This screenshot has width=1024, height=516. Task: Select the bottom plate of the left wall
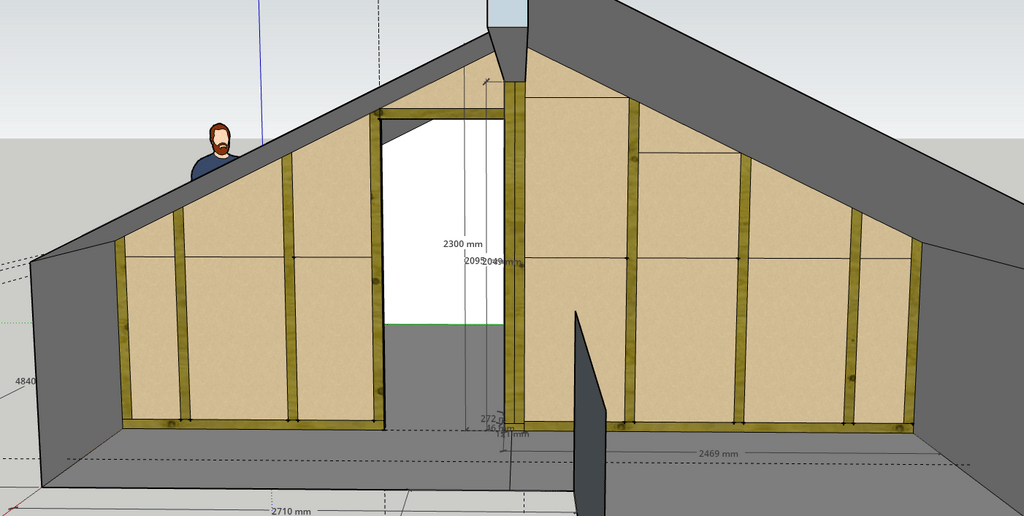point(250,424)
